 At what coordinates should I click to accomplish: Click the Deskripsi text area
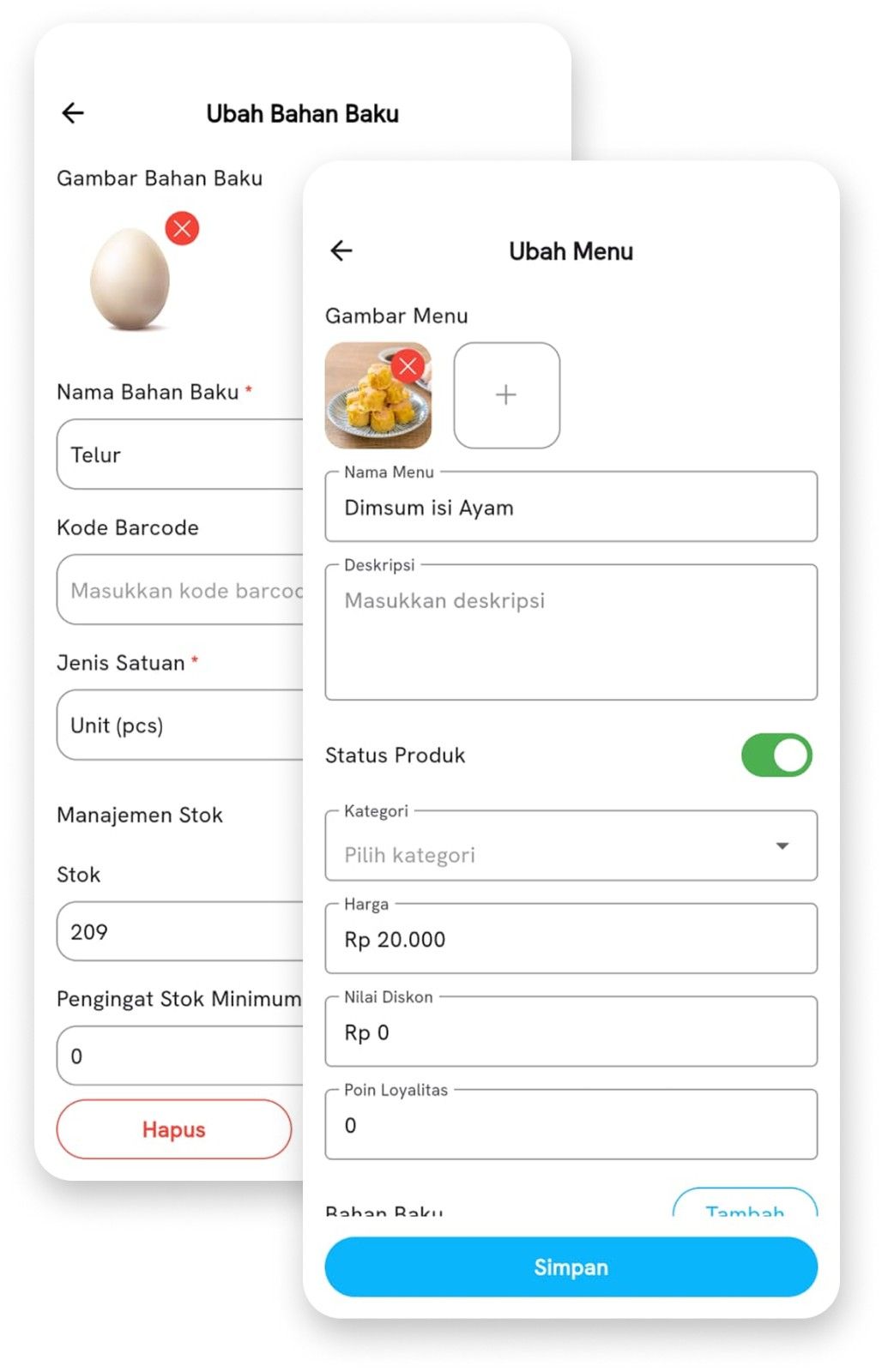pyautogui.click(x=571, y=633)
